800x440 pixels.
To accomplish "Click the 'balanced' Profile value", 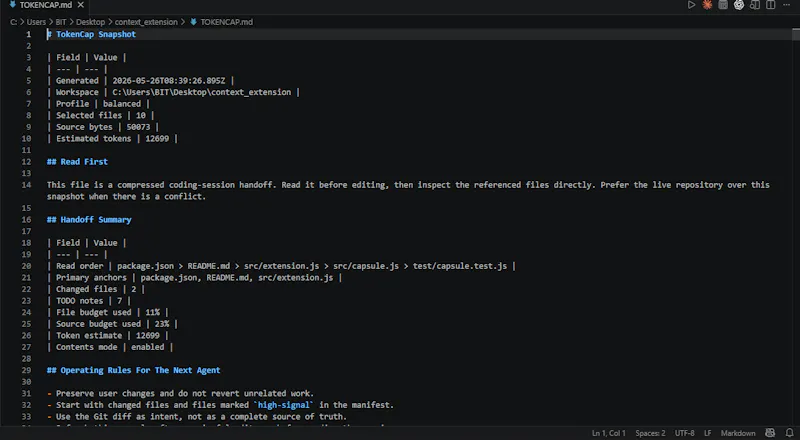I will pos(121,104).
